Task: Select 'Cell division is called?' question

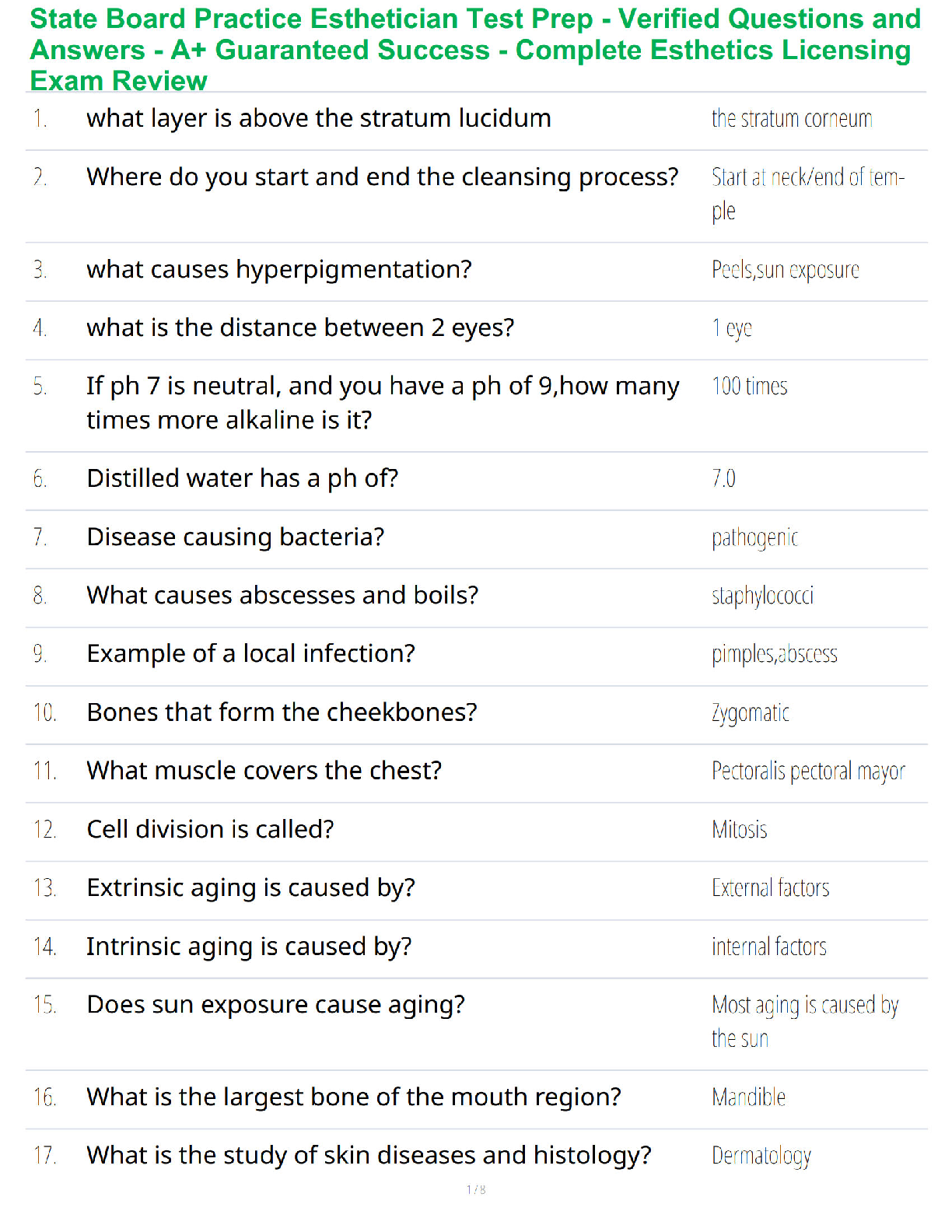Action: 210,829
